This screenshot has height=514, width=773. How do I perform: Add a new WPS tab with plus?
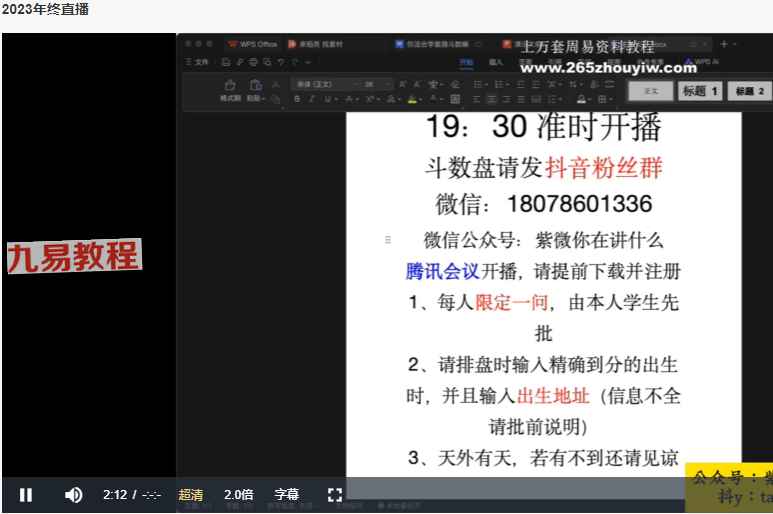click(724, 44)
